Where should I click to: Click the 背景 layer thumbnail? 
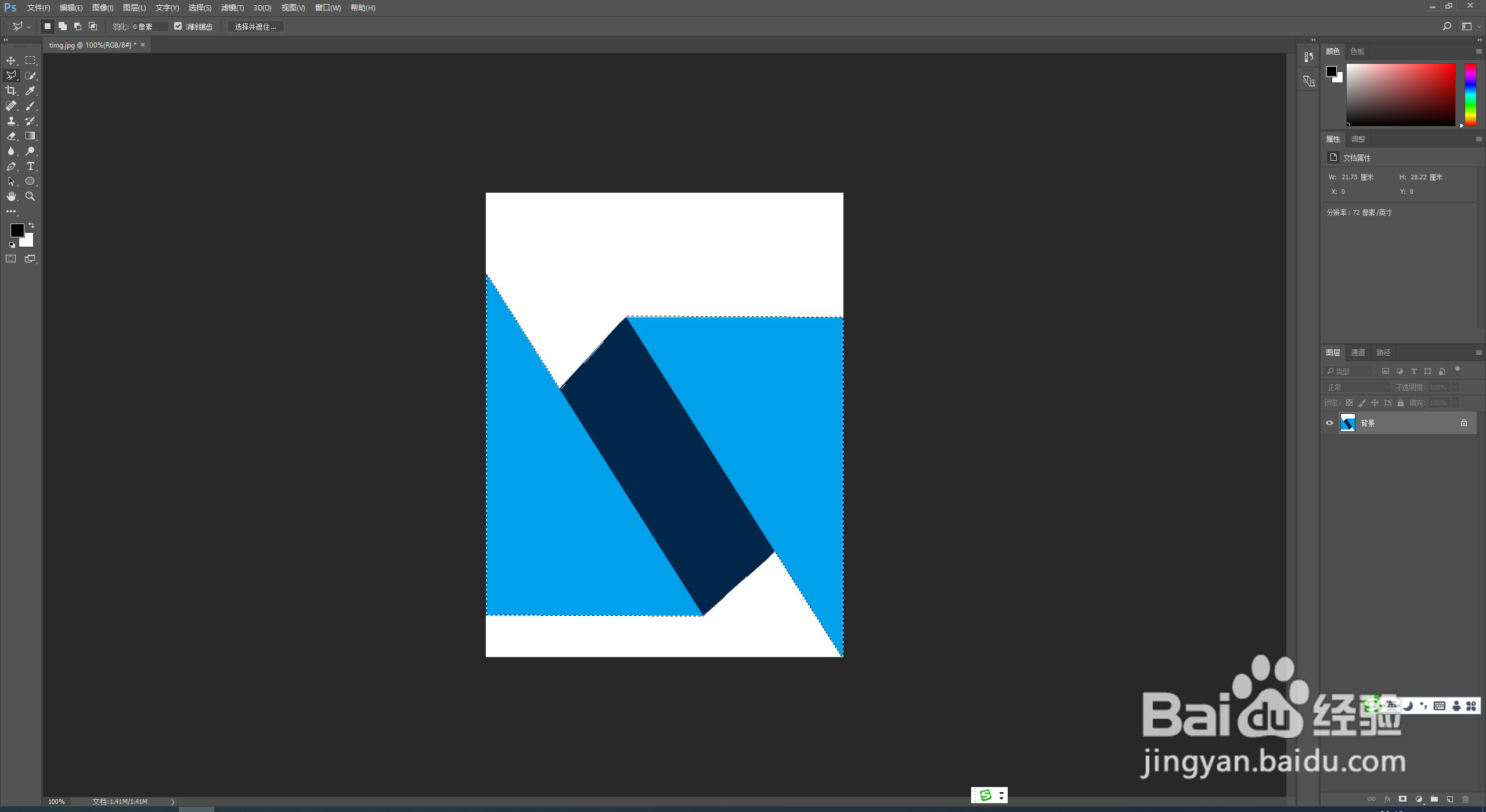coord(1347,423)
